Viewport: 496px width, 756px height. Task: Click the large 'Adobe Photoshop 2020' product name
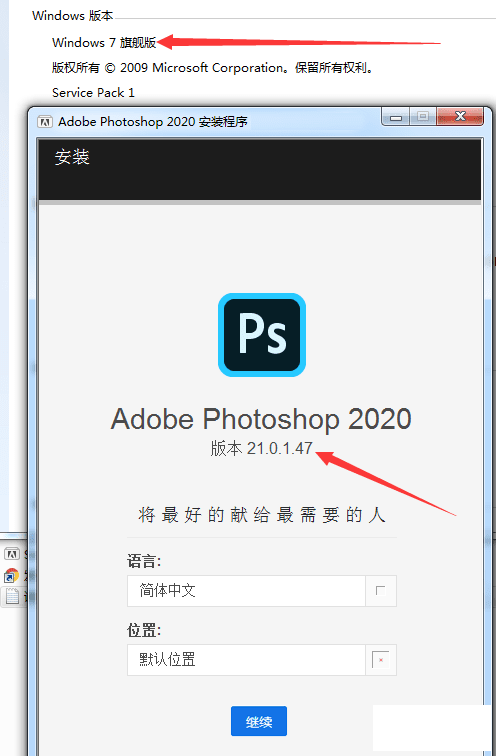click(x=261, y=418)
